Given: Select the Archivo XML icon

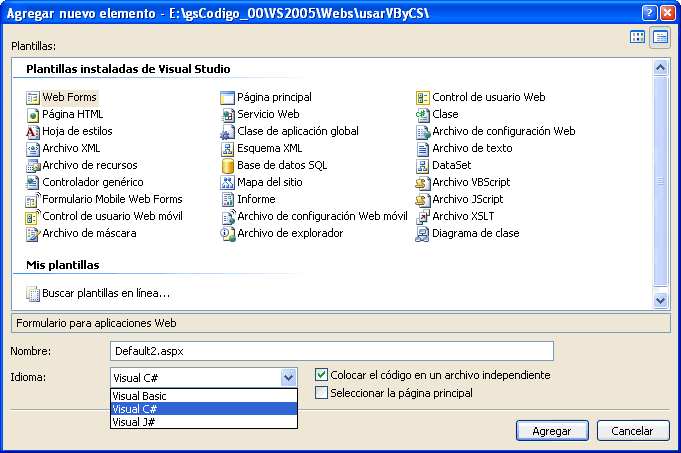Looking at the screenshot, I should pyautogui.click(x=33, y=149).
